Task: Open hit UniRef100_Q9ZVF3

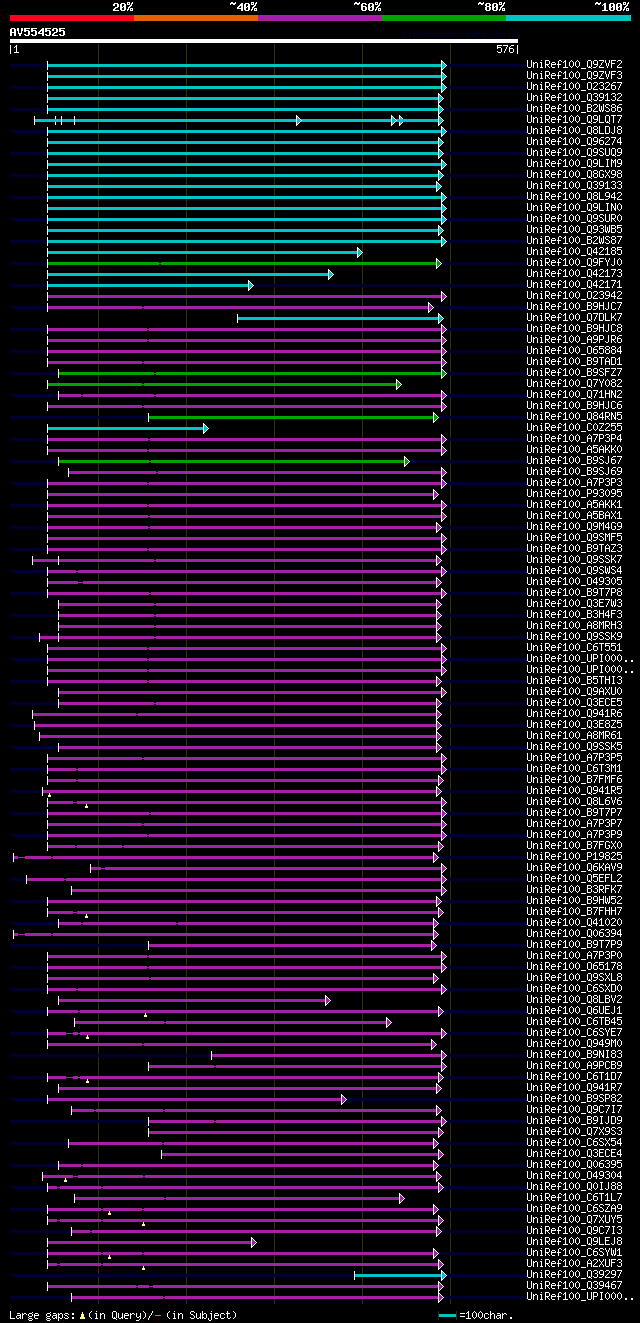Action: click(x=574, y=76)
